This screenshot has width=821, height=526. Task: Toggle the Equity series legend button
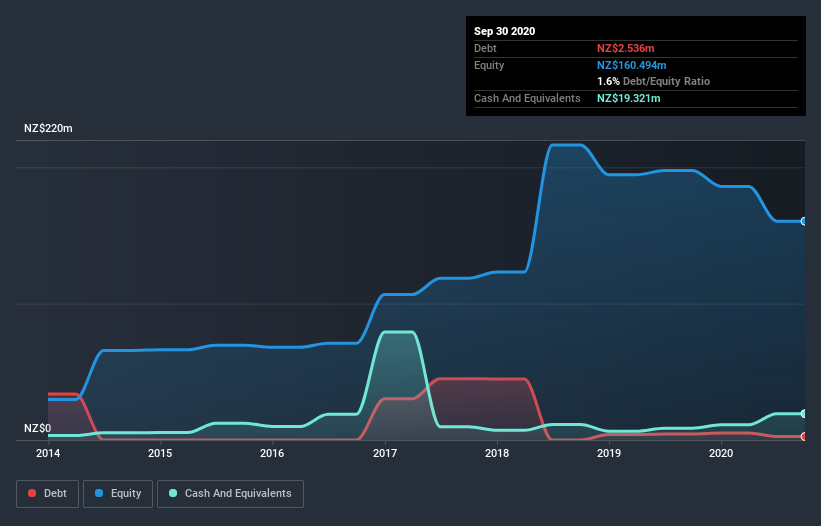pos(118,494)
